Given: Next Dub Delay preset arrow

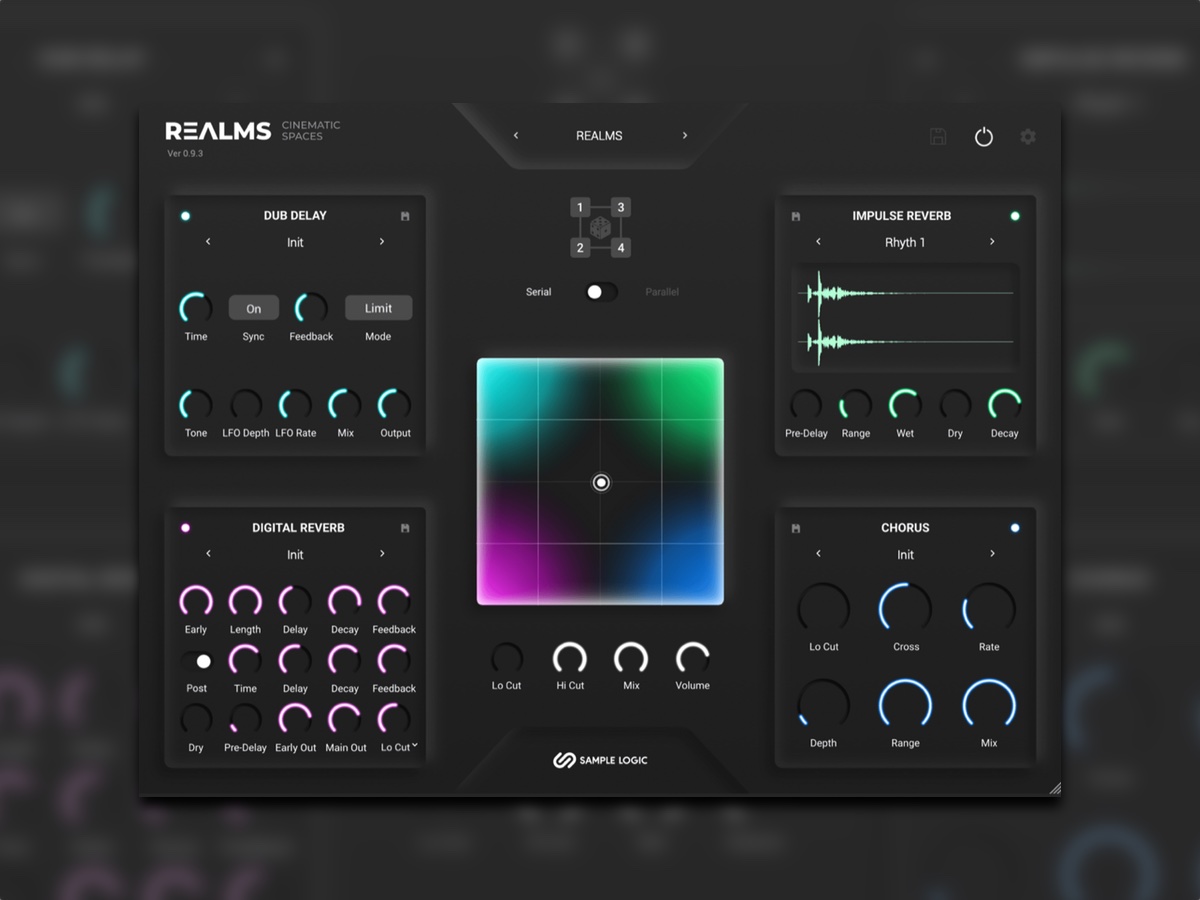Looking at the screenshot, I should point(382,242).
